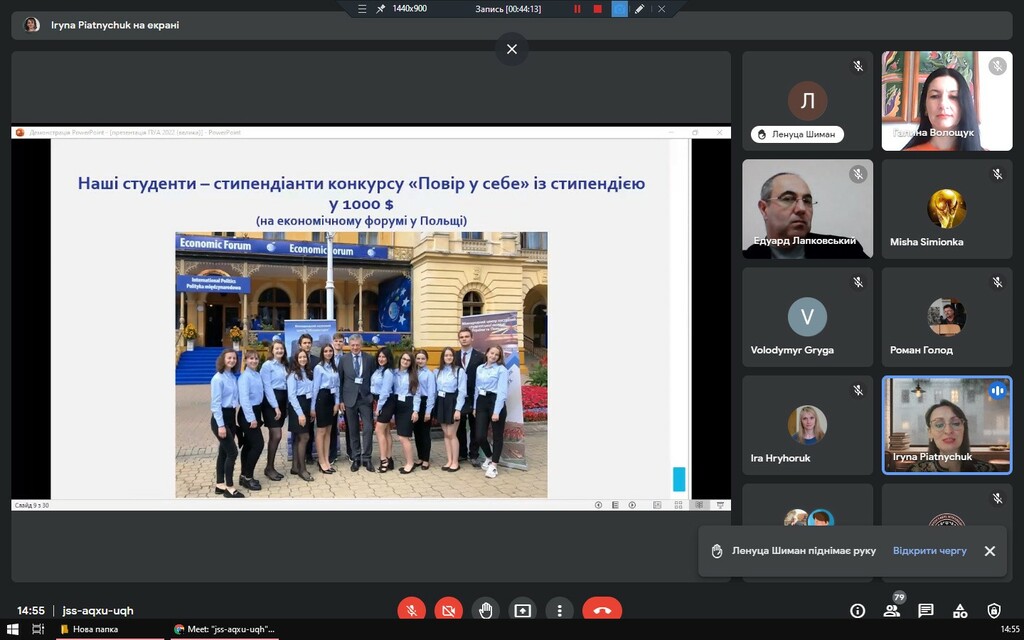The height and width of the screenshot is (640, 1024).
Task: Open meeting details info icon
Action: pos(857,610)
